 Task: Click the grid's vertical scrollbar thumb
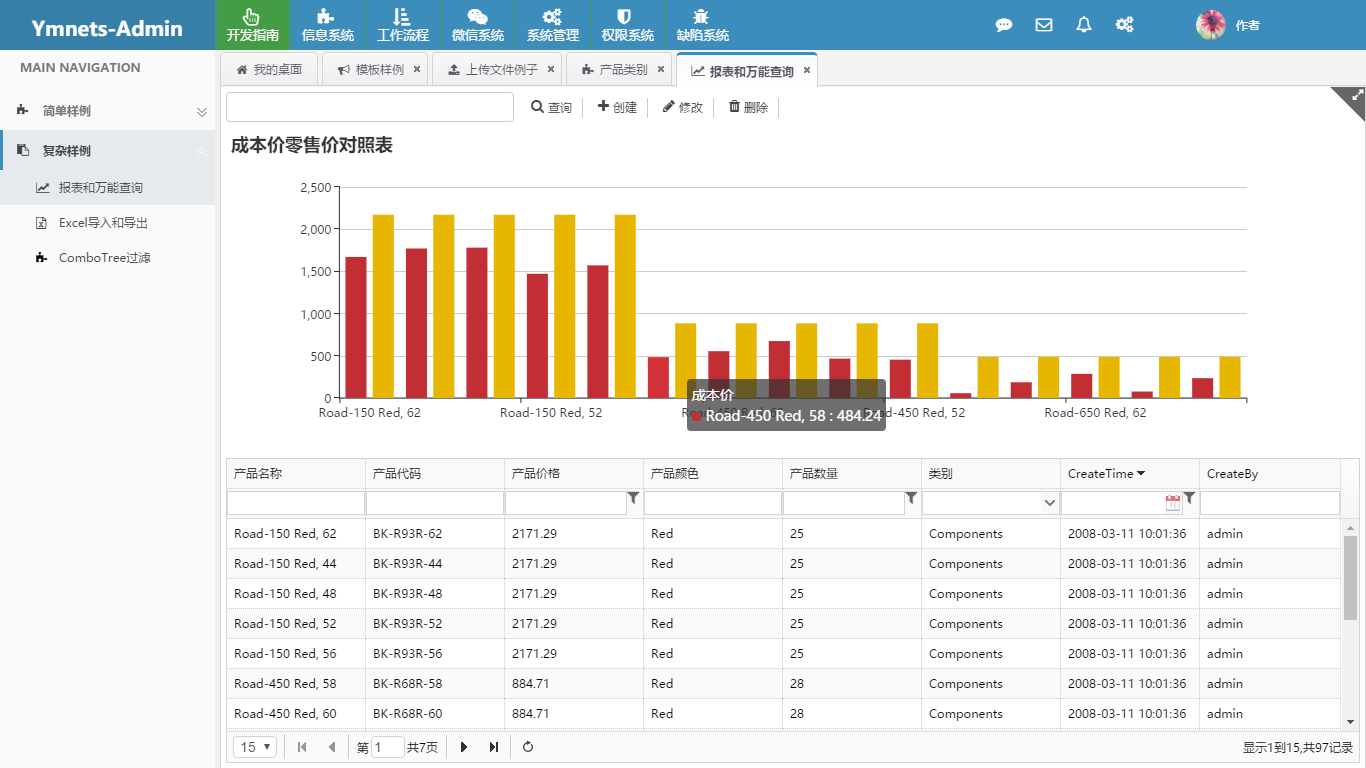[1350, 577]
